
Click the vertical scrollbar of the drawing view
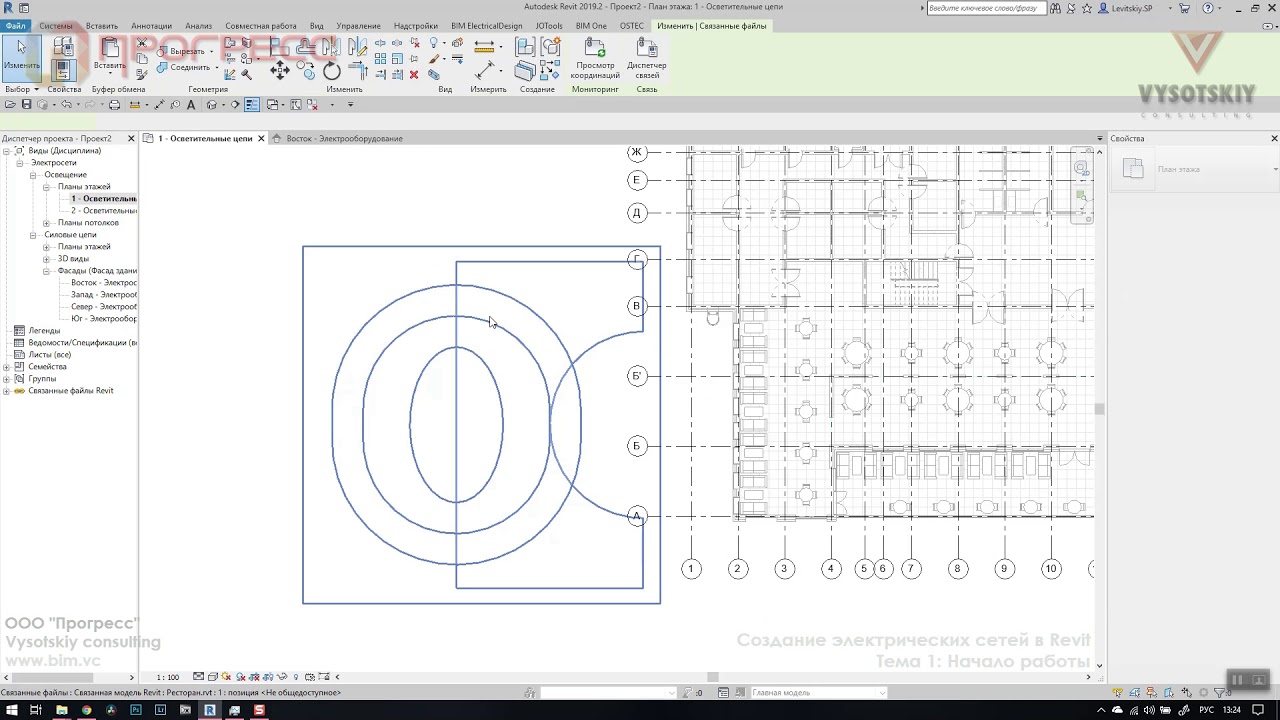point(1100,408)
